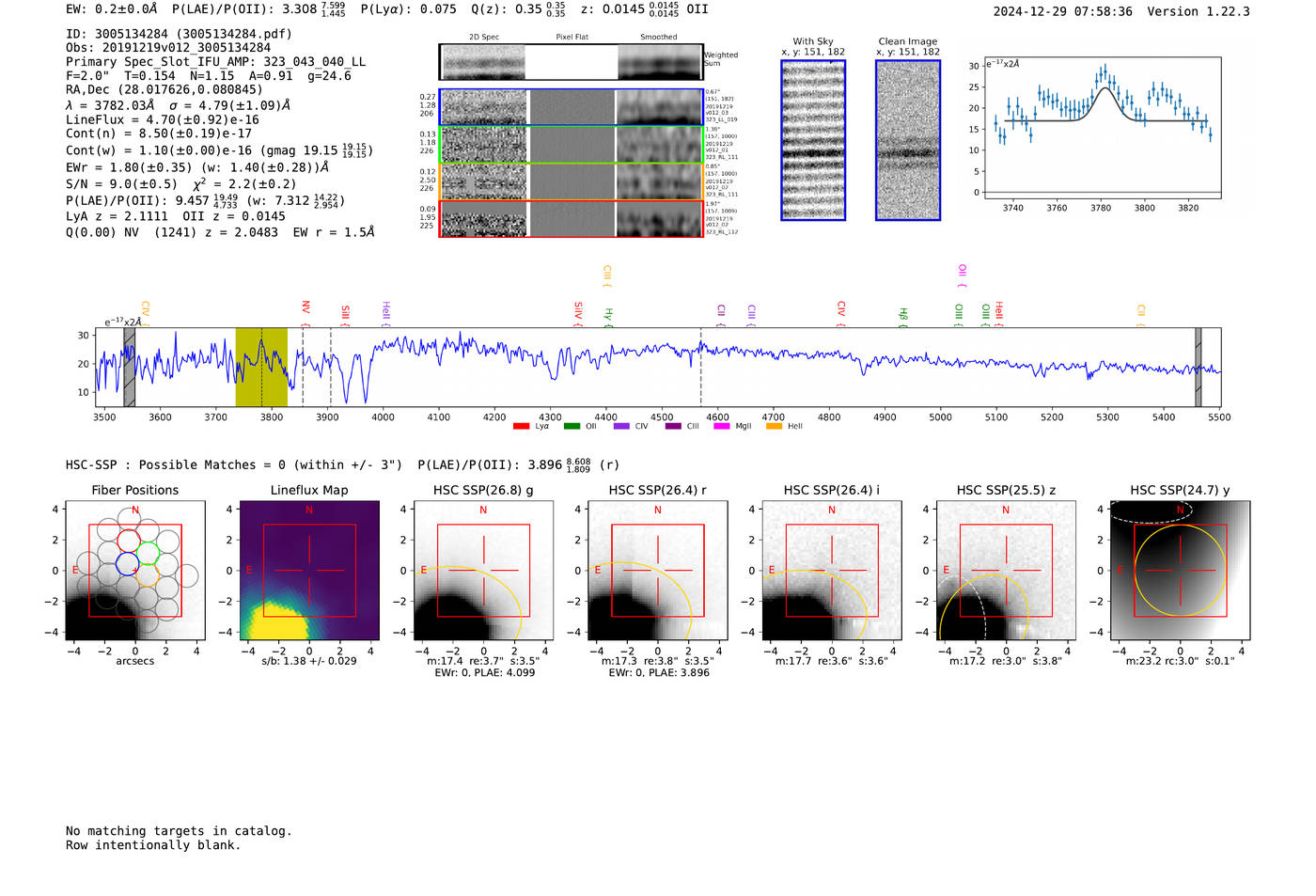Viewport: 1316px width, 896px height.
Task: Select the red CIV line marker
Action: point(841,314)
